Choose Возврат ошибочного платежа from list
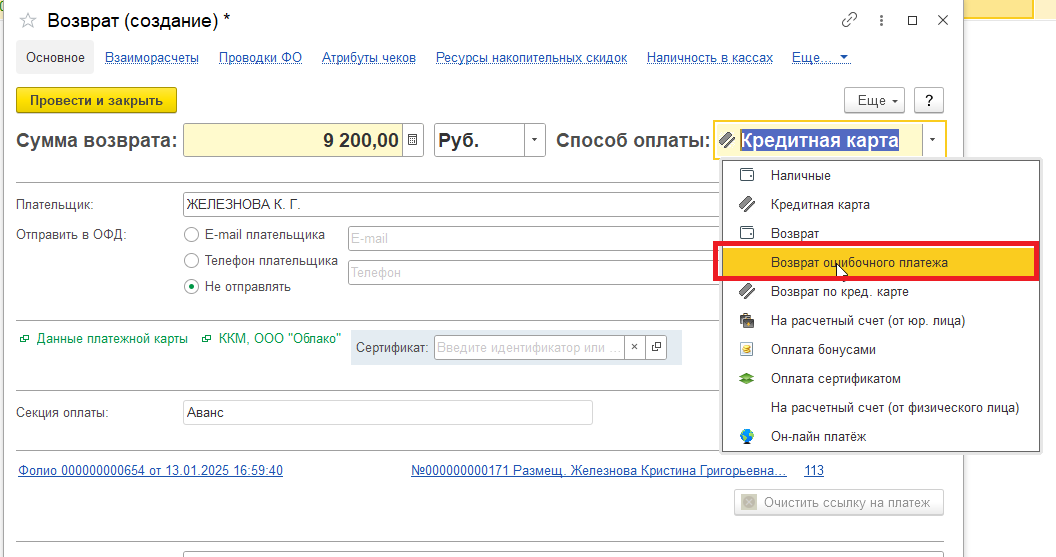Image resolution: width=1056 pixels, height=557 pixels. click(x=858, y=262)
